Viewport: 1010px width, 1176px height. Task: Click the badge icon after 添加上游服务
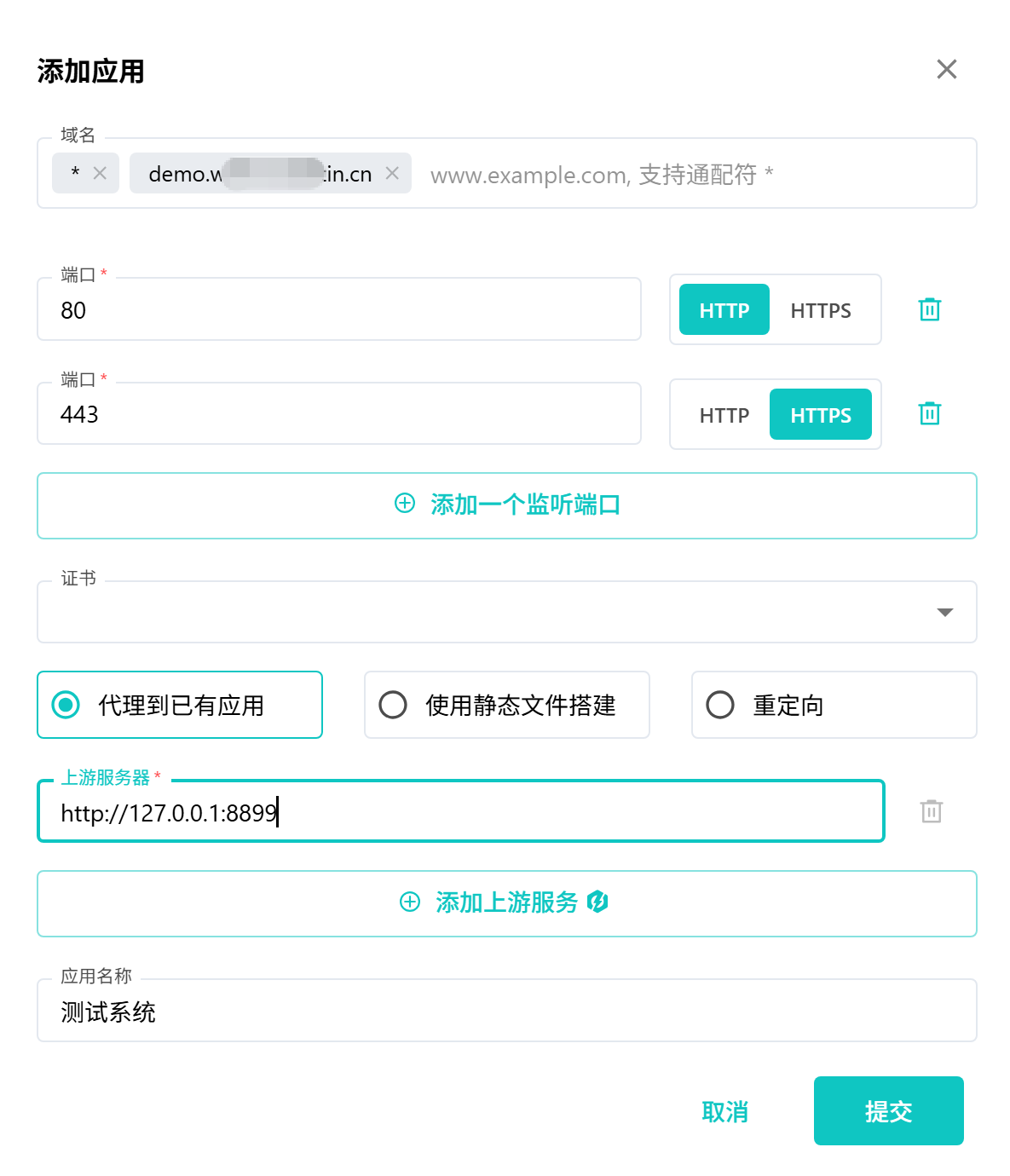coord(597,902)
